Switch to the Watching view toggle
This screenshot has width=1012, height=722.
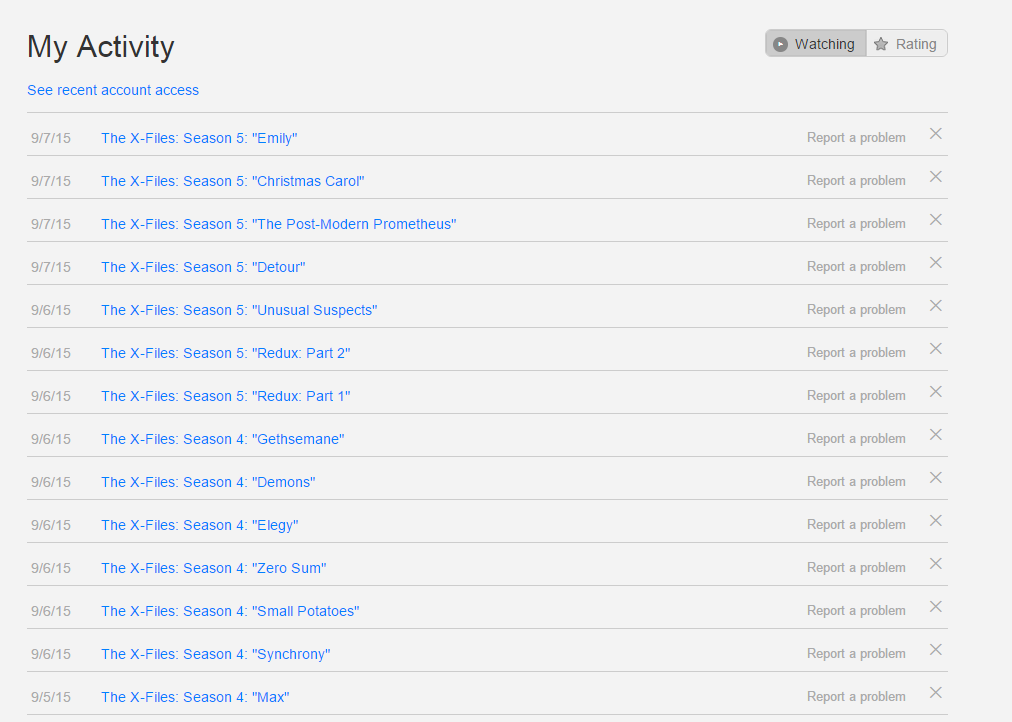[x=815, y=44]
